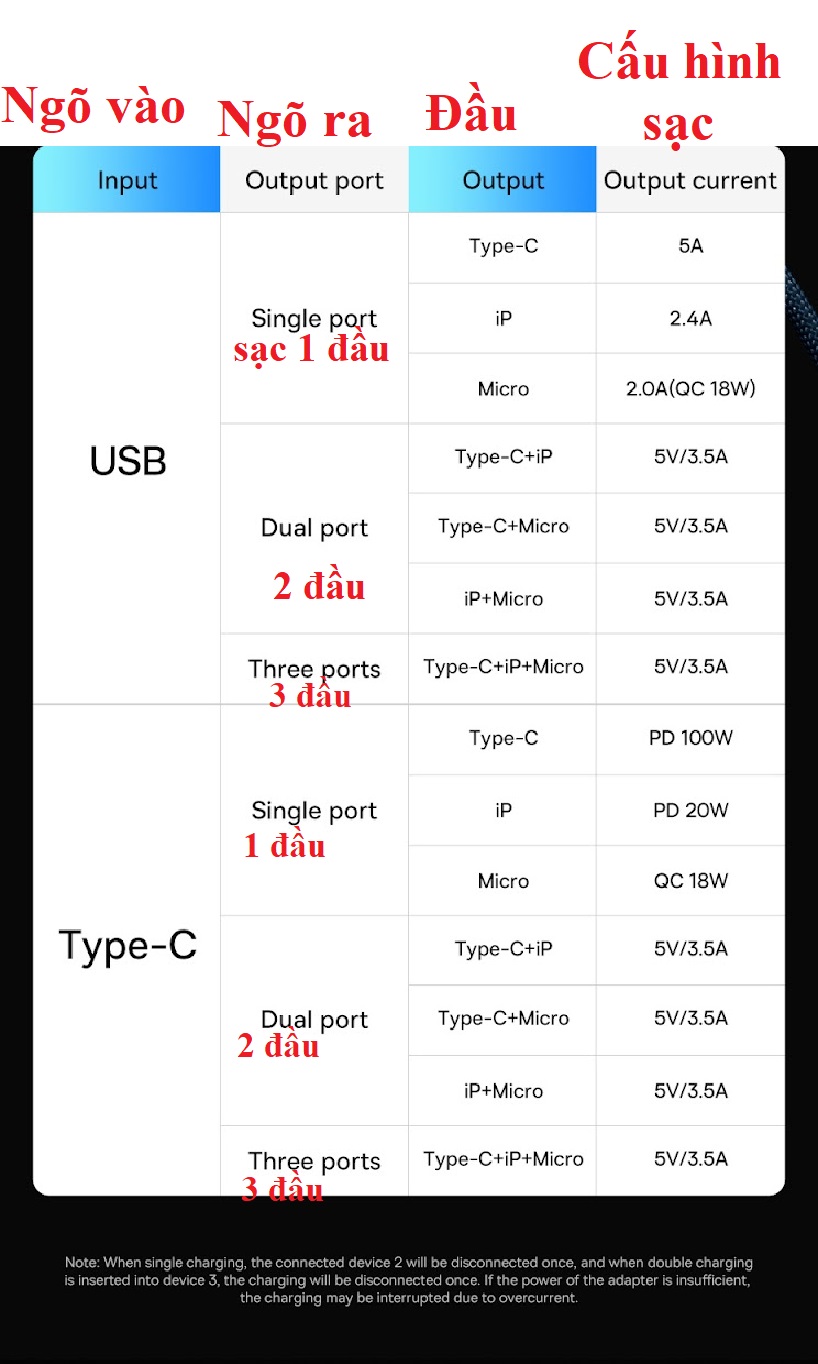818x1364 pixels.
Task: Select the Micro cell under USB single port
Action: tap(503, 389)
